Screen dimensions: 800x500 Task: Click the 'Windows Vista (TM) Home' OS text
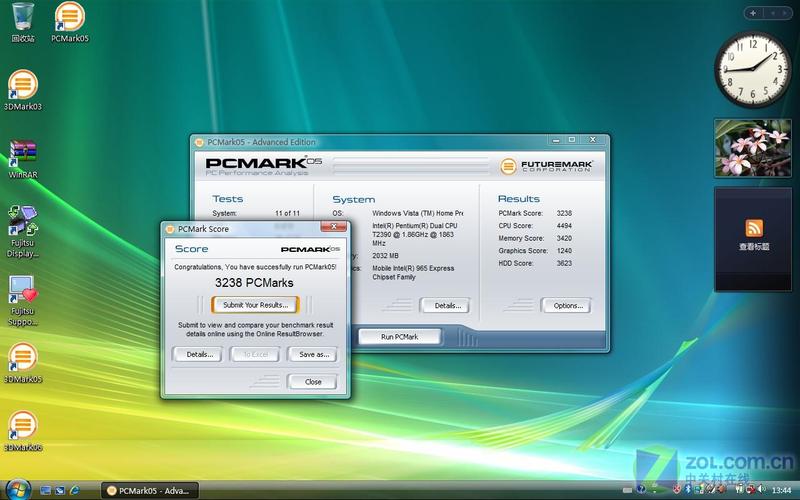(418, 213)
